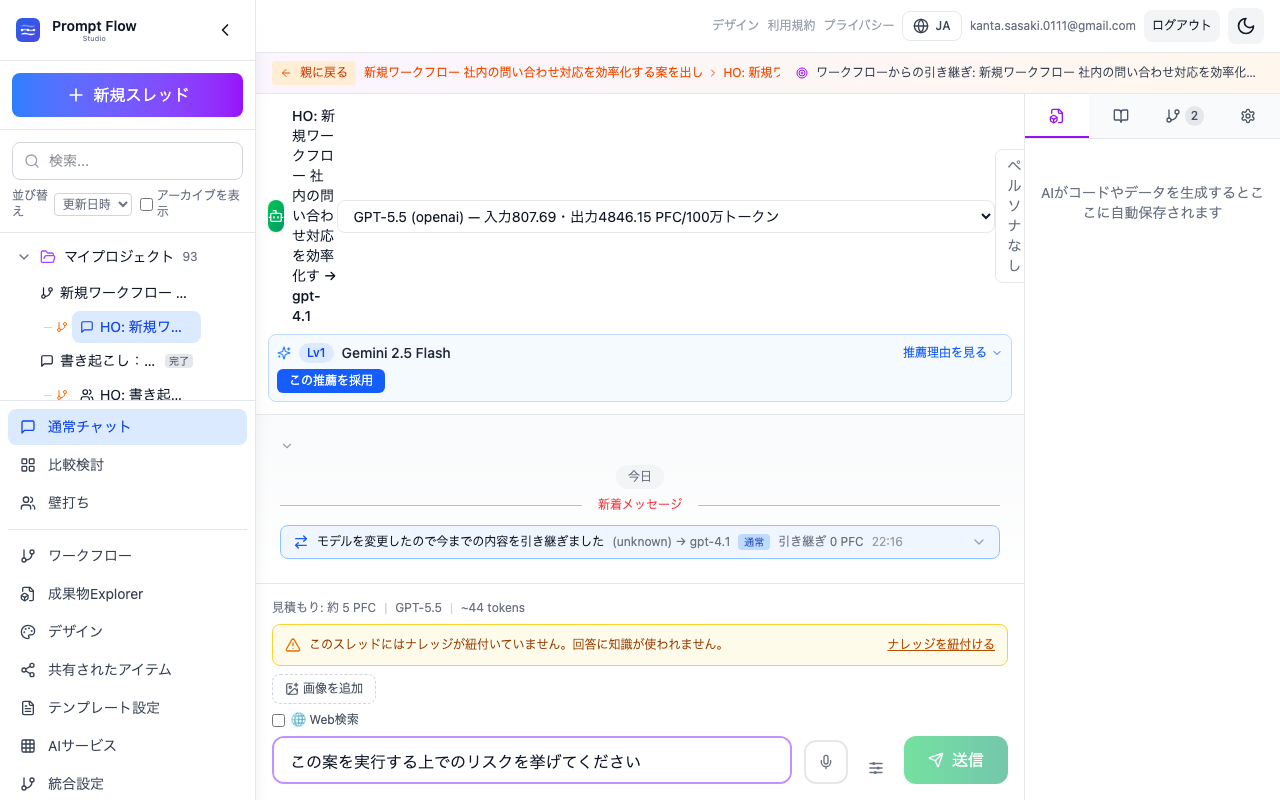Open the GPT-5.5 model selection dropdown
This screenshot has height=800, width=1280.
tap(666, 216)
